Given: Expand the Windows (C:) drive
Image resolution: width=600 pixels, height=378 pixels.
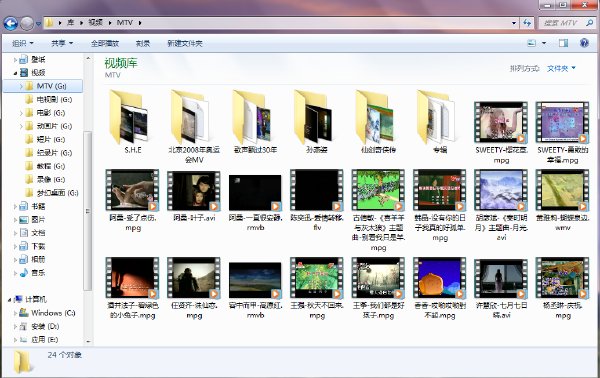Looking at the screenshot, I should pyautogui.click(x=15, y=313).
